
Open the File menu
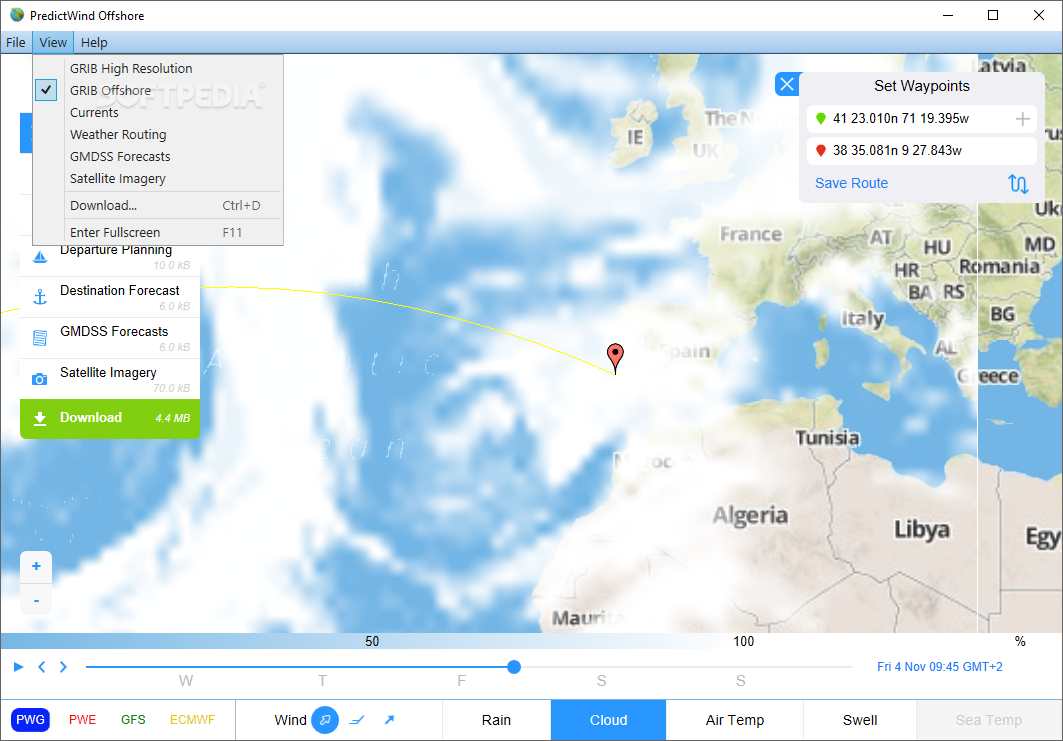coord(16,43)
